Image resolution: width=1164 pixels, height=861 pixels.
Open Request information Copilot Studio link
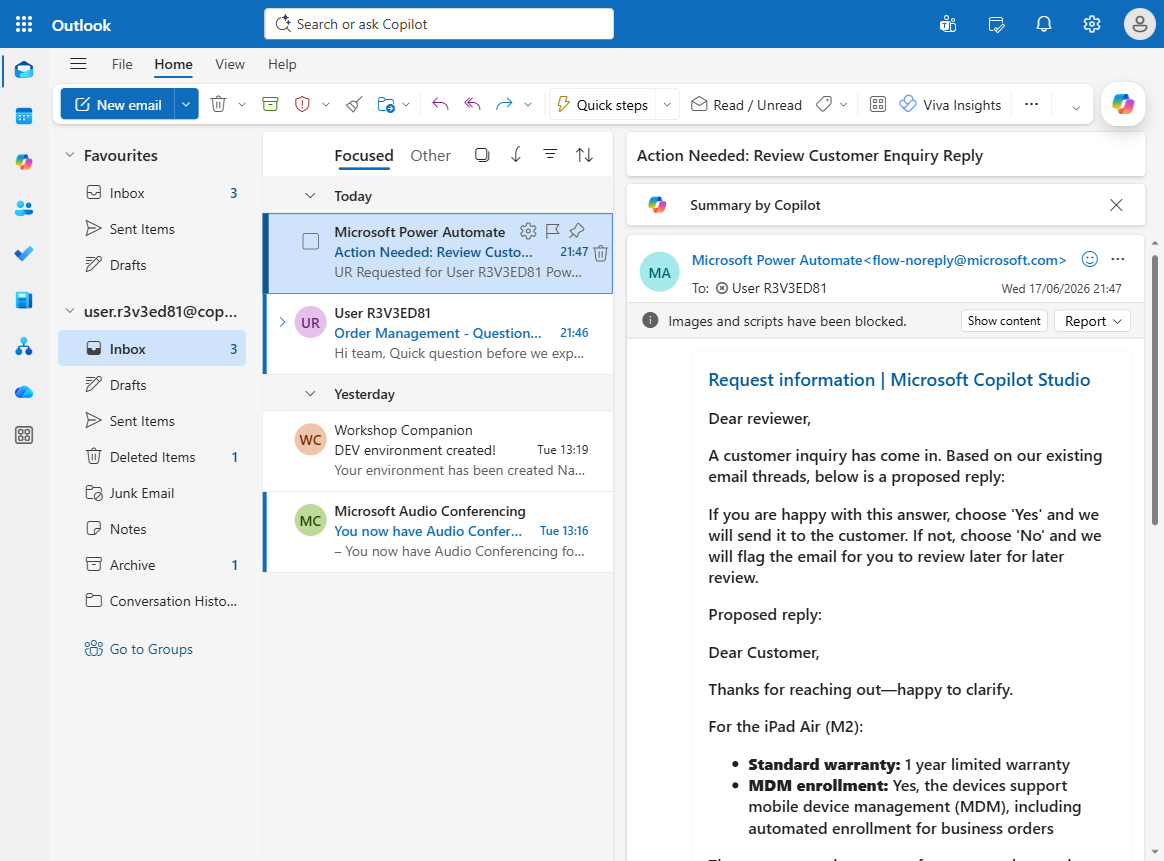pyautogui.click(x=899, y=380)
